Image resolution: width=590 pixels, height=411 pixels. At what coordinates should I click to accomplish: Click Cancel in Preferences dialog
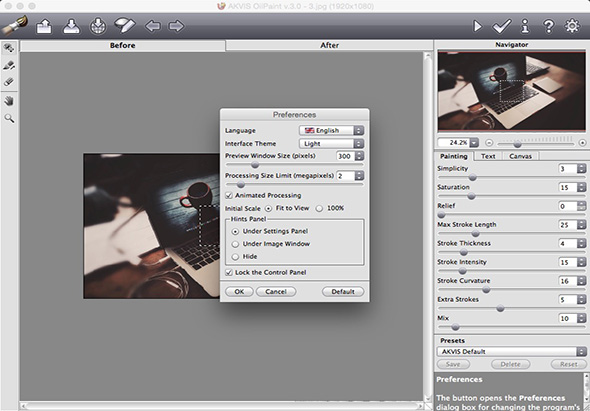tap(276, 292)
